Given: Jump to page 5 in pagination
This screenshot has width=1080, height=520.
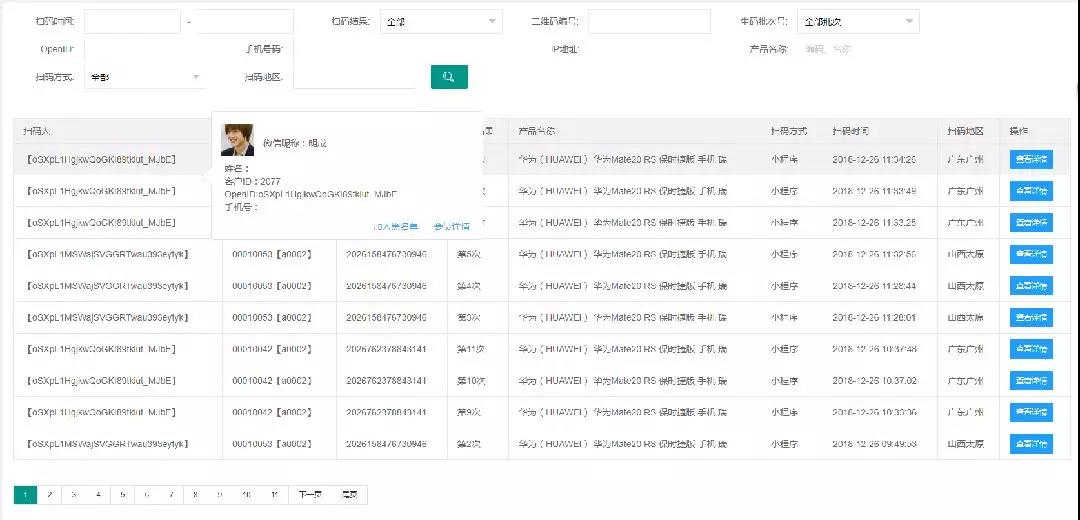Looking at the screenshot, I should (122, 495).
